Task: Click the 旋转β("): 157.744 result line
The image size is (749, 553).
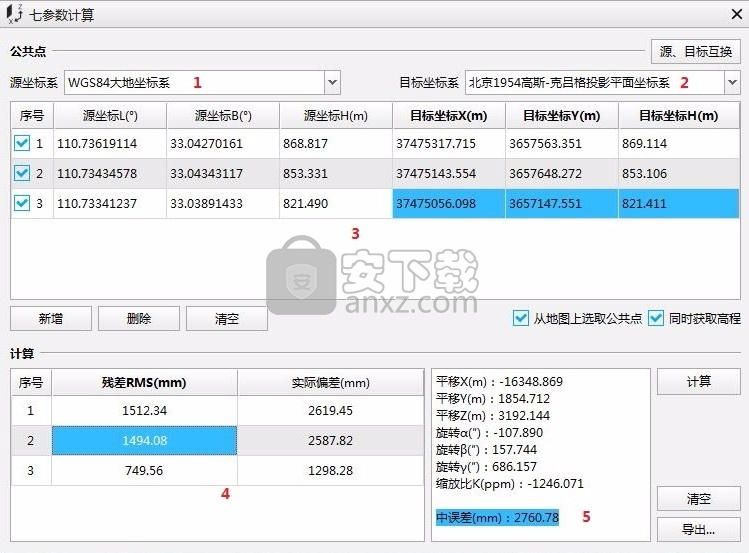Action: tap(486, 449)
